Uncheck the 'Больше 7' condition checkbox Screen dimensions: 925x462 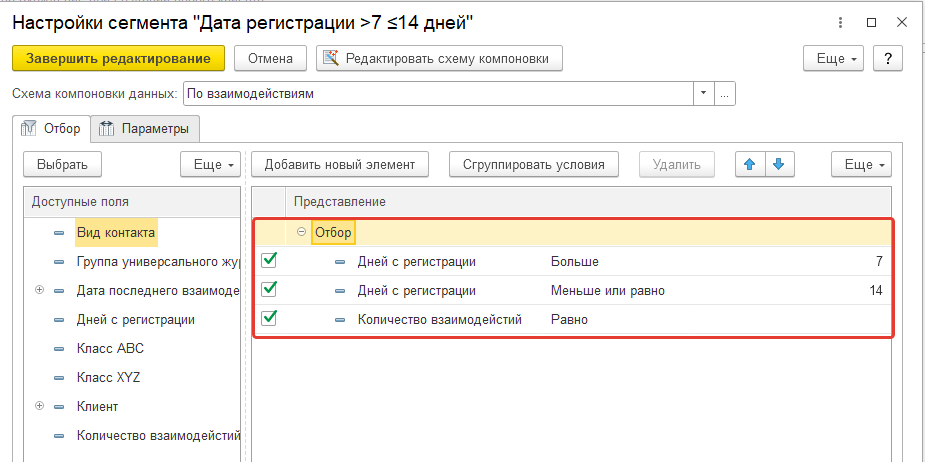click(269, 261)
